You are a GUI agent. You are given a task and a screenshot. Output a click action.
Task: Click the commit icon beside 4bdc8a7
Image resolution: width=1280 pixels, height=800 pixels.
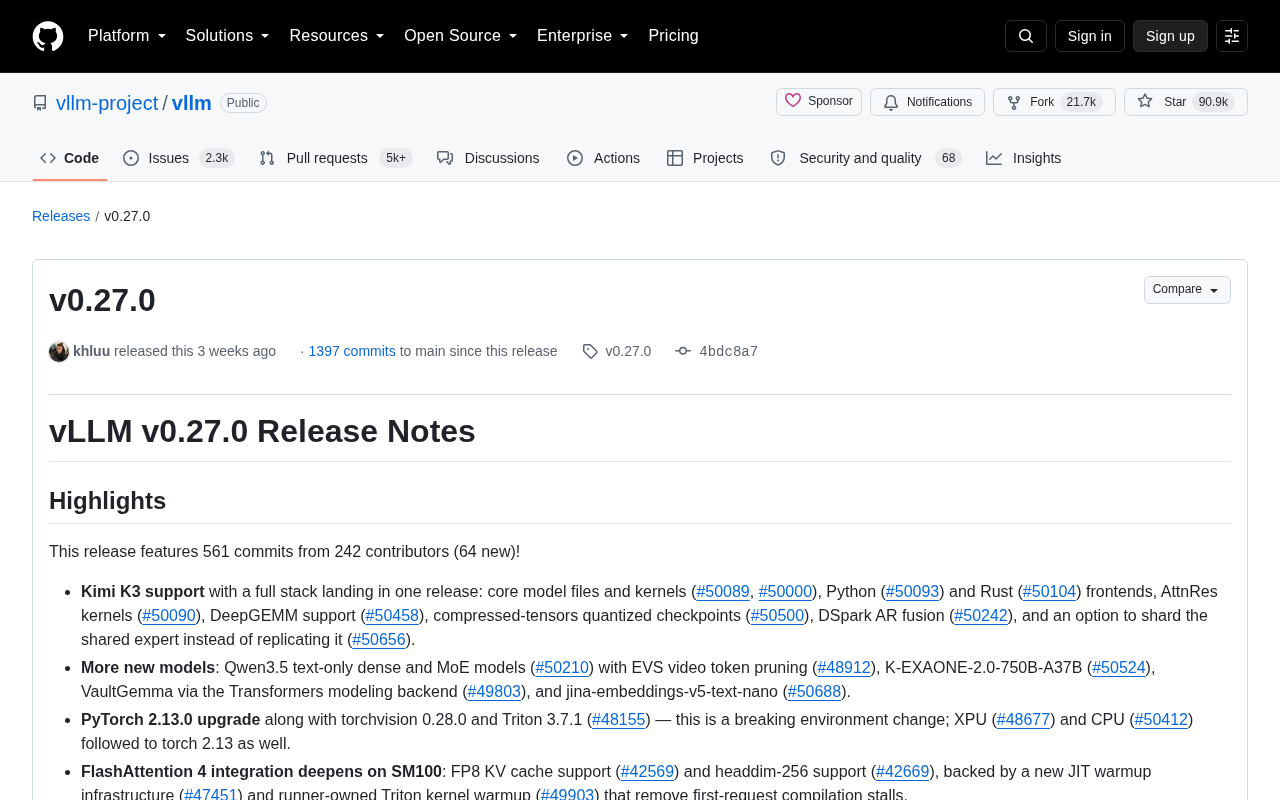683,351
